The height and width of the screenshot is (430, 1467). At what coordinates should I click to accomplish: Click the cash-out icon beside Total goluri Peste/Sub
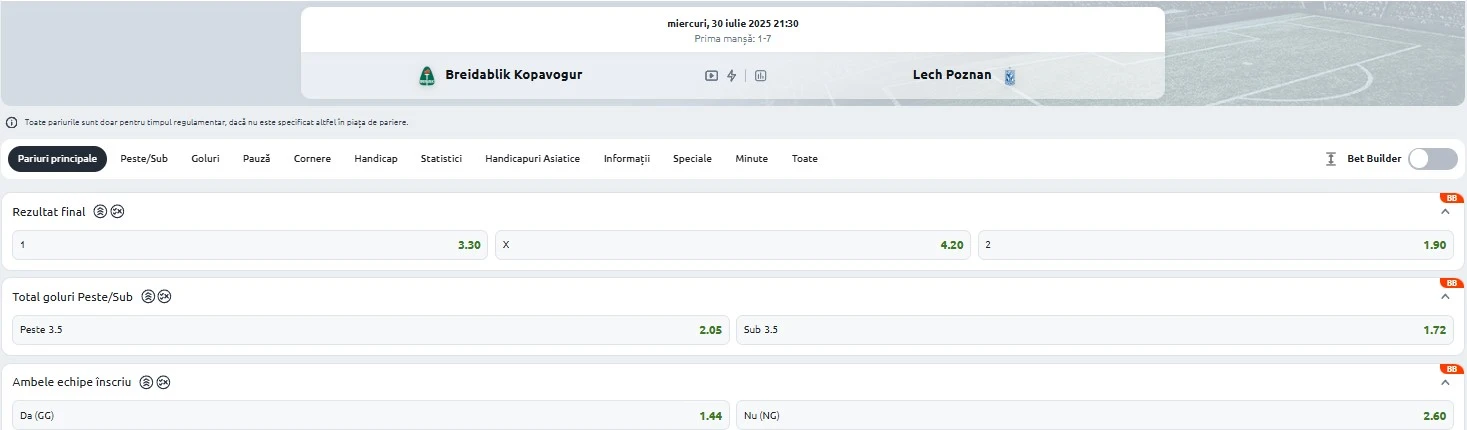click(164, 297)
